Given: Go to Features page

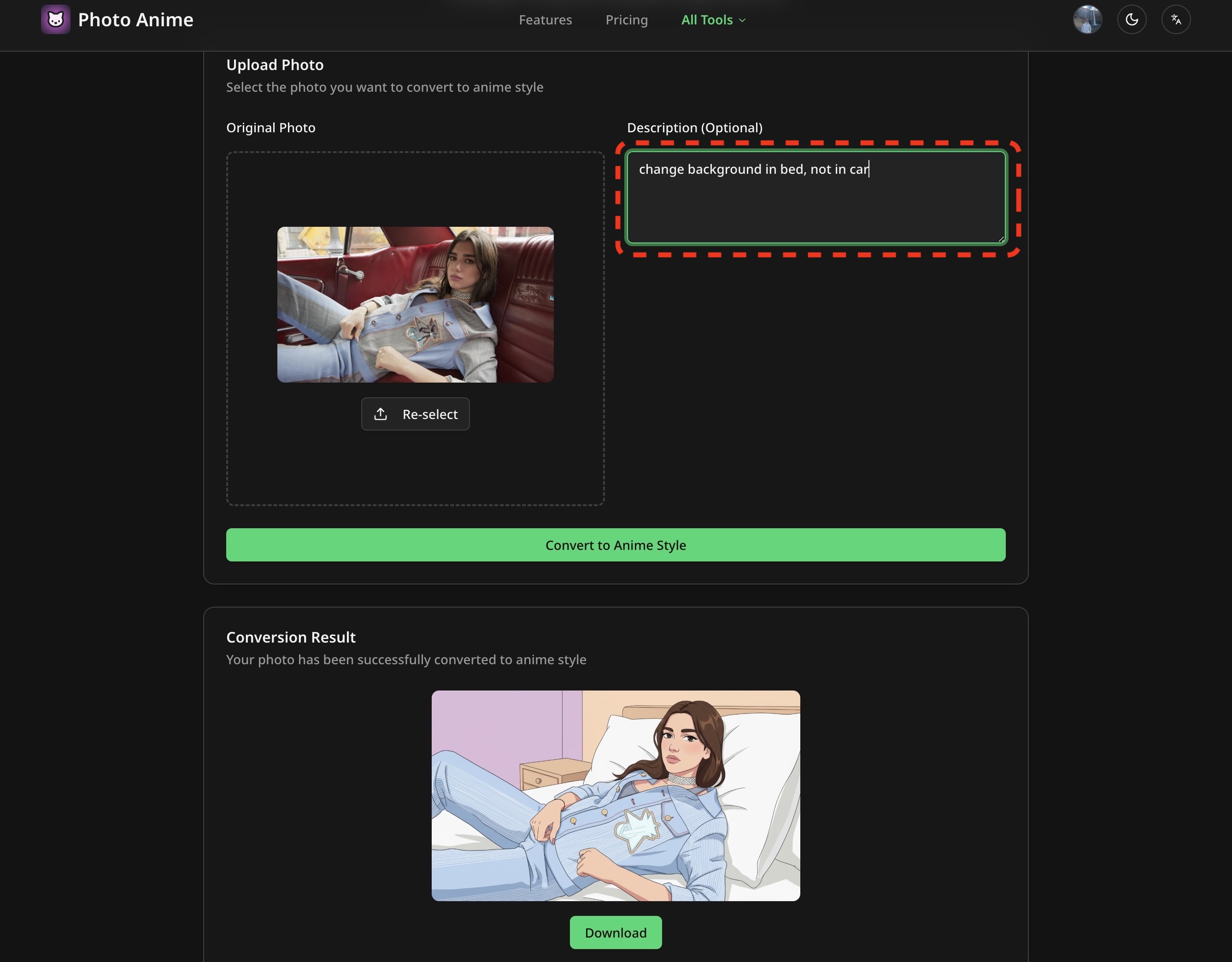Looking at the screenshot, I should (x=545, y=20).
